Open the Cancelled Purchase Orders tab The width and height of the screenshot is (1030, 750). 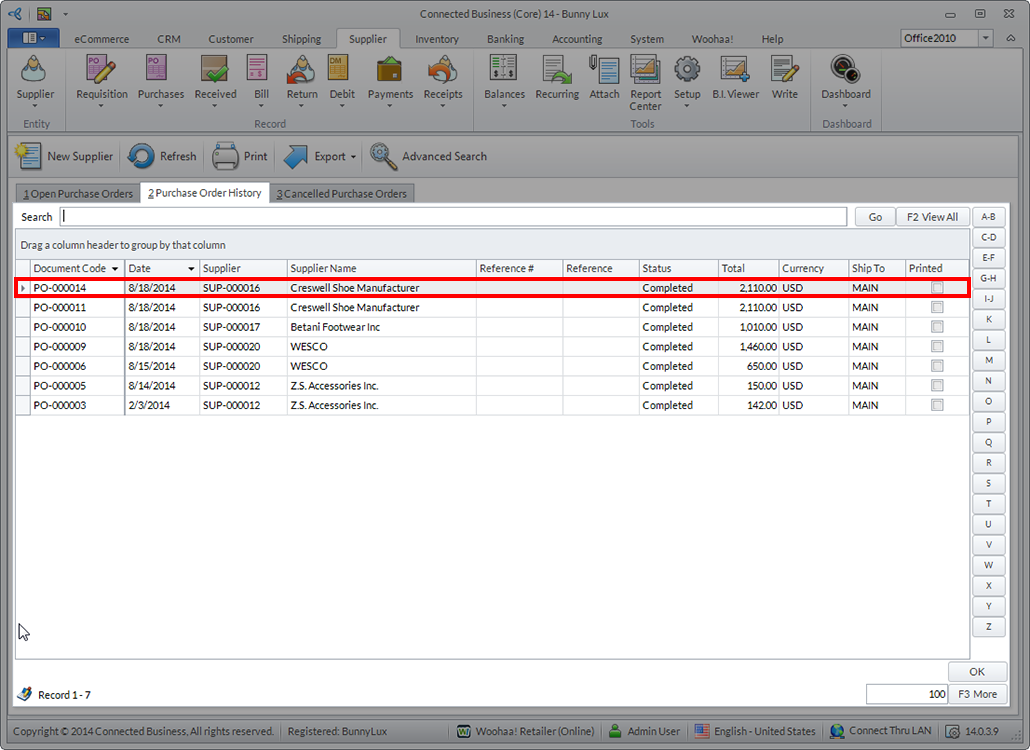341,194
